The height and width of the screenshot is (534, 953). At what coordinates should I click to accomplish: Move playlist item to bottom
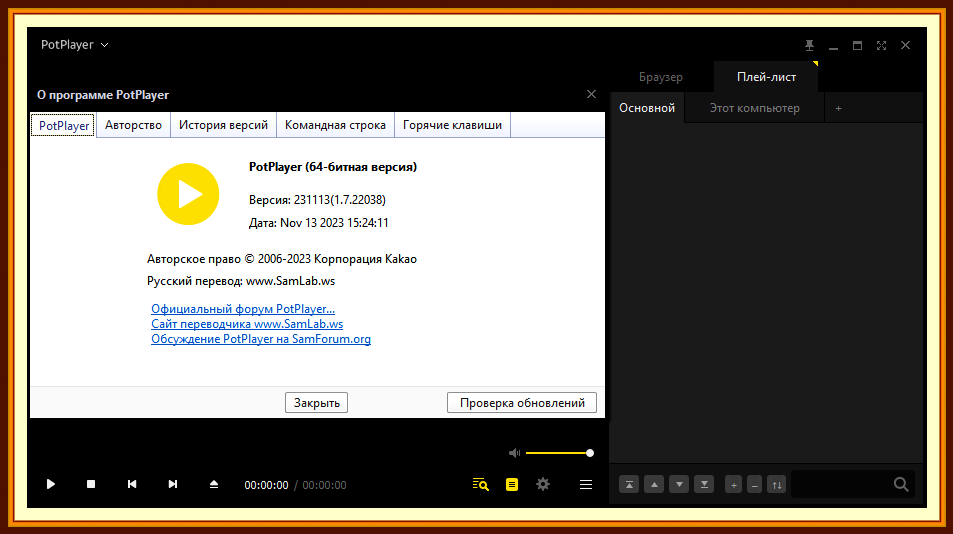pyautogui.click(x=704, y=485)
